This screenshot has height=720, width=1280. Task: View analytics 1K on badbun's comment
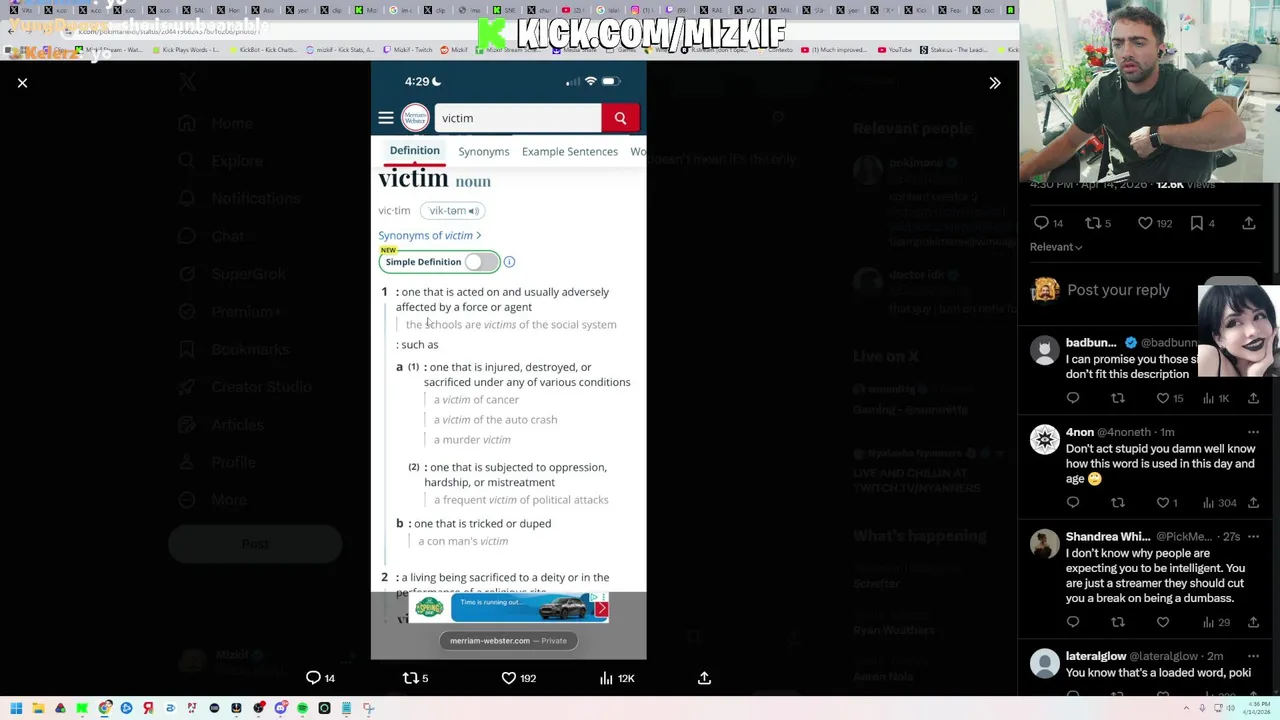pos(1217,398)
